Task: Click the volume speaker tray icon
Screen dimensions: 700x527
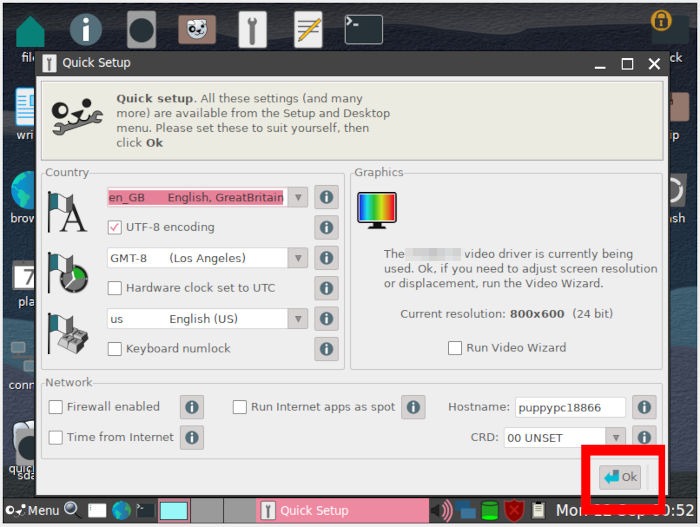Action: 442,510
